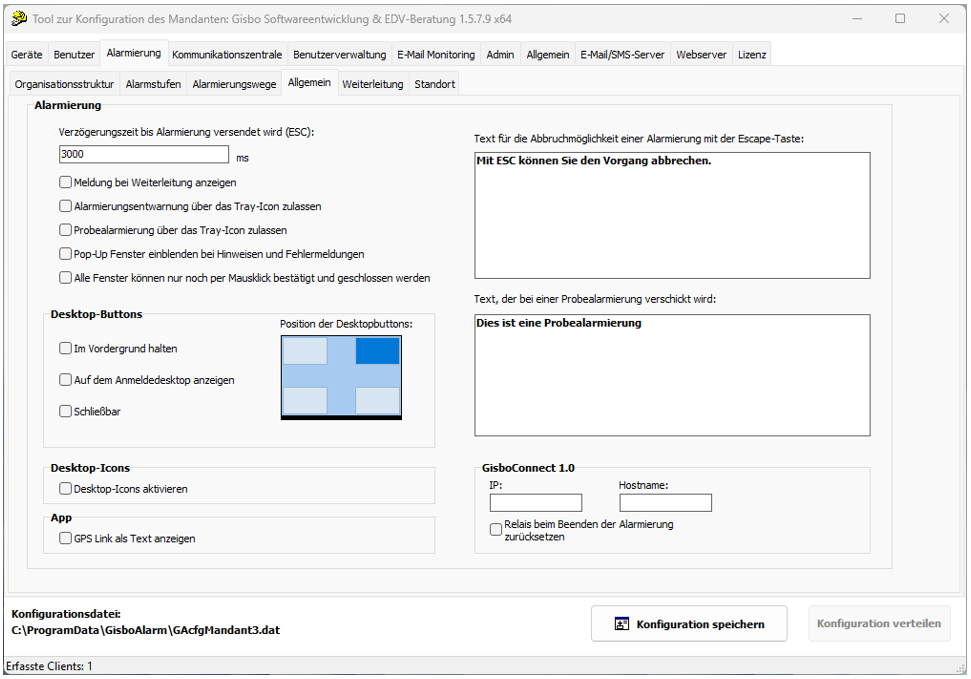Open the Geräte tab
Viewport: 971px width, 679px height.
tap(27, 55)
